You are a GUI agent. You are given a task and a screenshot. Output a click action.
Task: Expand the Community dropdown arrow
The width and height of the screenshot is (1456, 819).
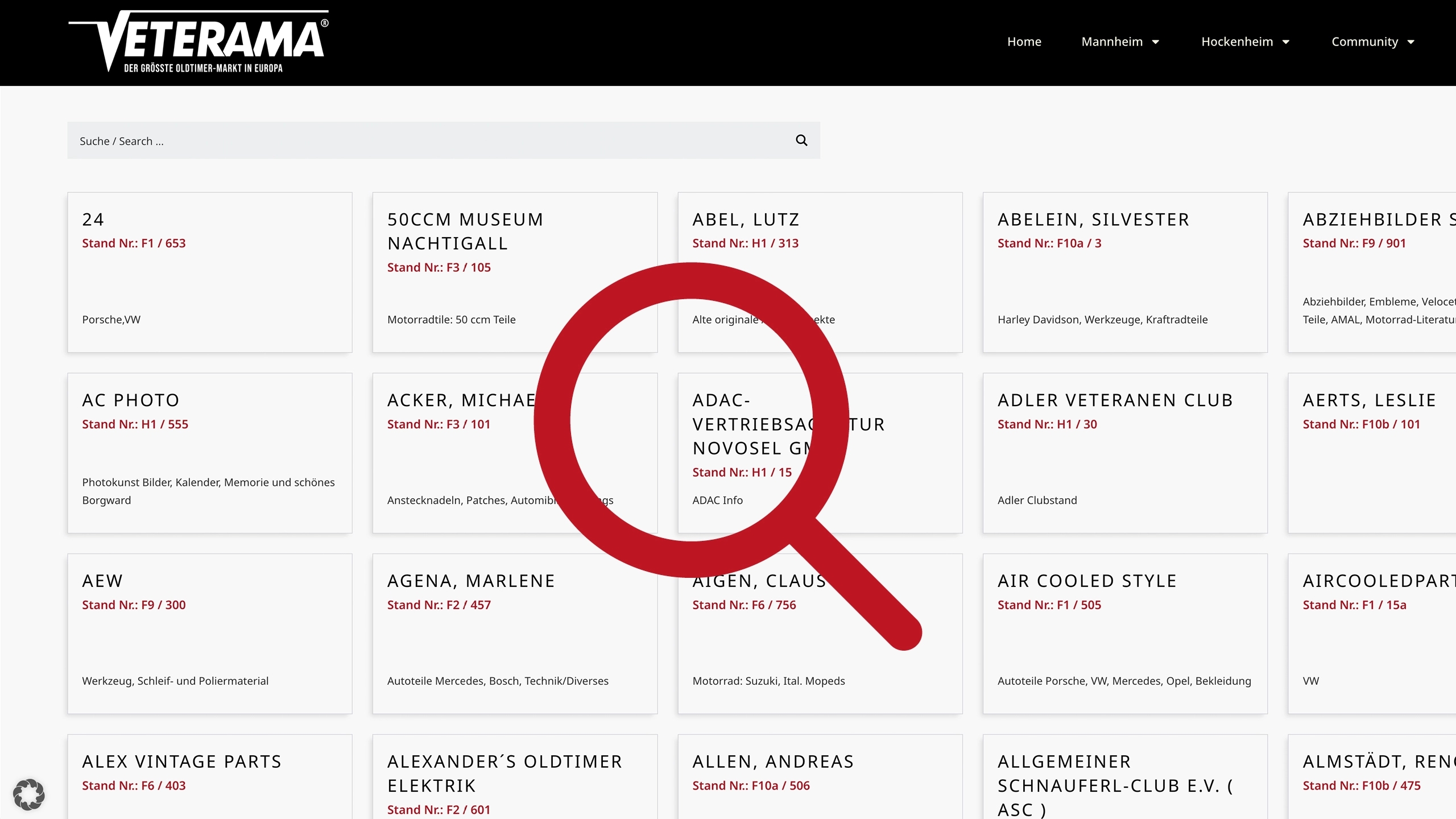pyautogui.click(x=1411, y=42)
